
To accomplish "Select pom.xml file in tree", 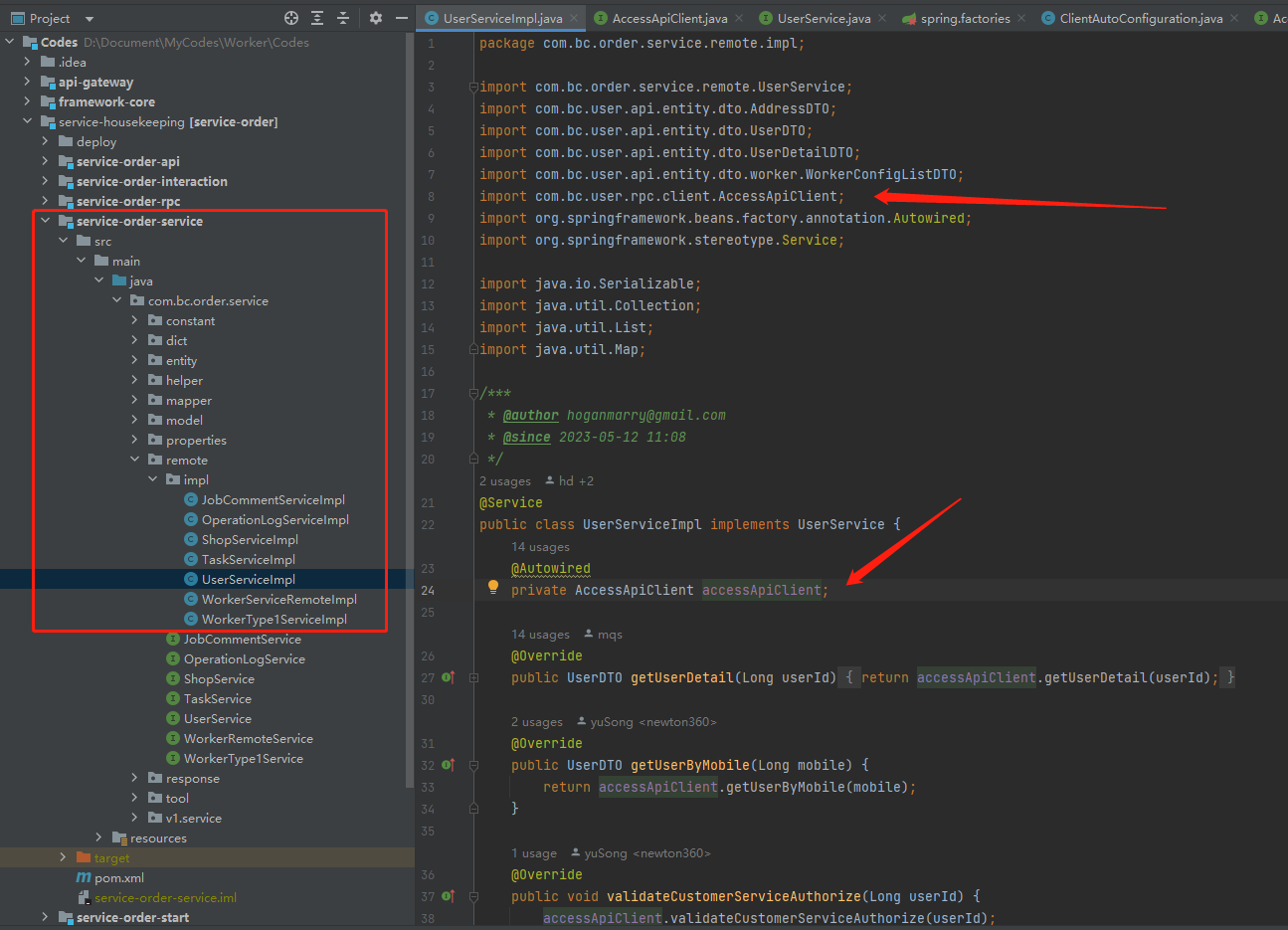I will (110, 877).
